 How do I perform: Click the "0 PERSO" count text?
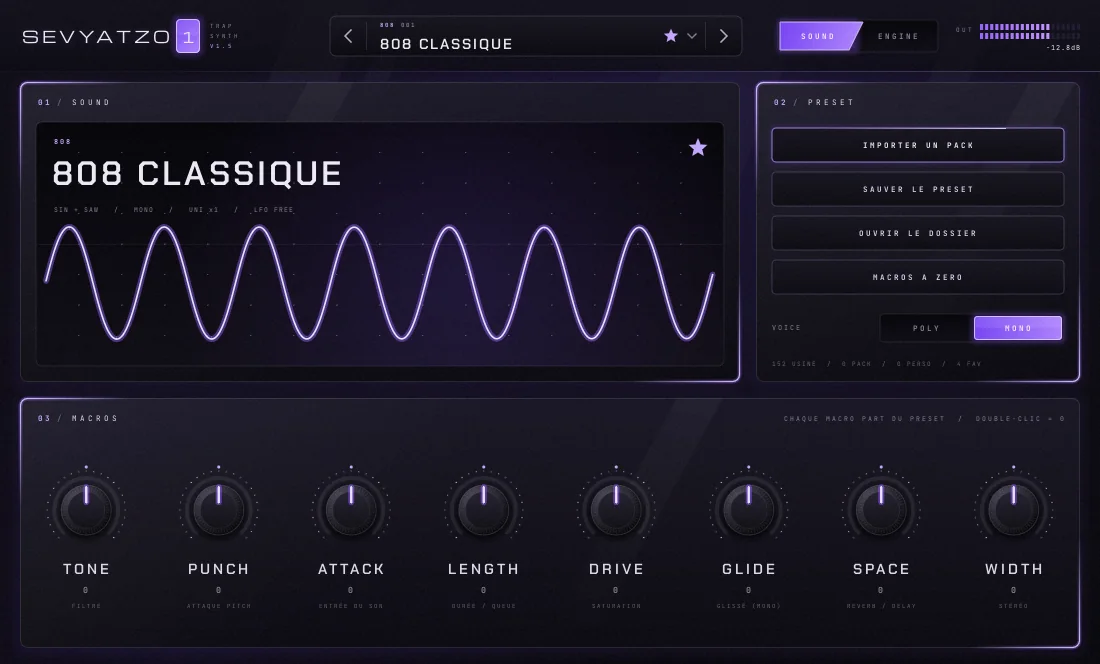pyautogui.click(x=913, y=364)
